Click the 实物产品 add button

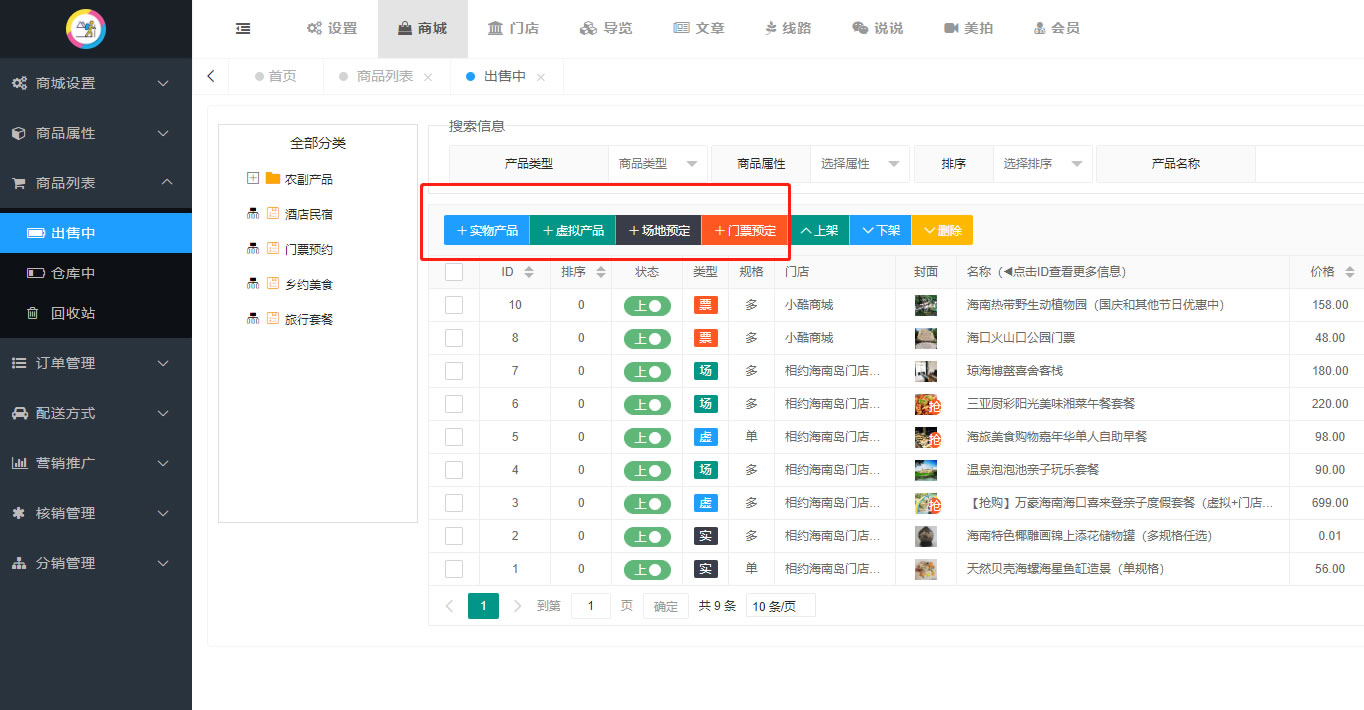tap(486, 230)
